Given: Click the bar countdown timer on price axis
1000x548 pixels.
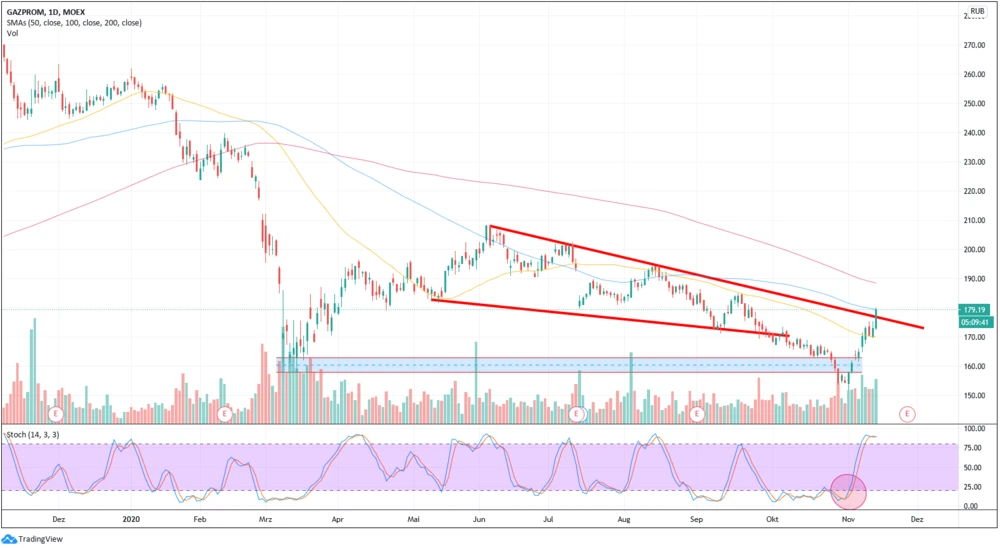Looking at the screenshot, I should point(976,322).
